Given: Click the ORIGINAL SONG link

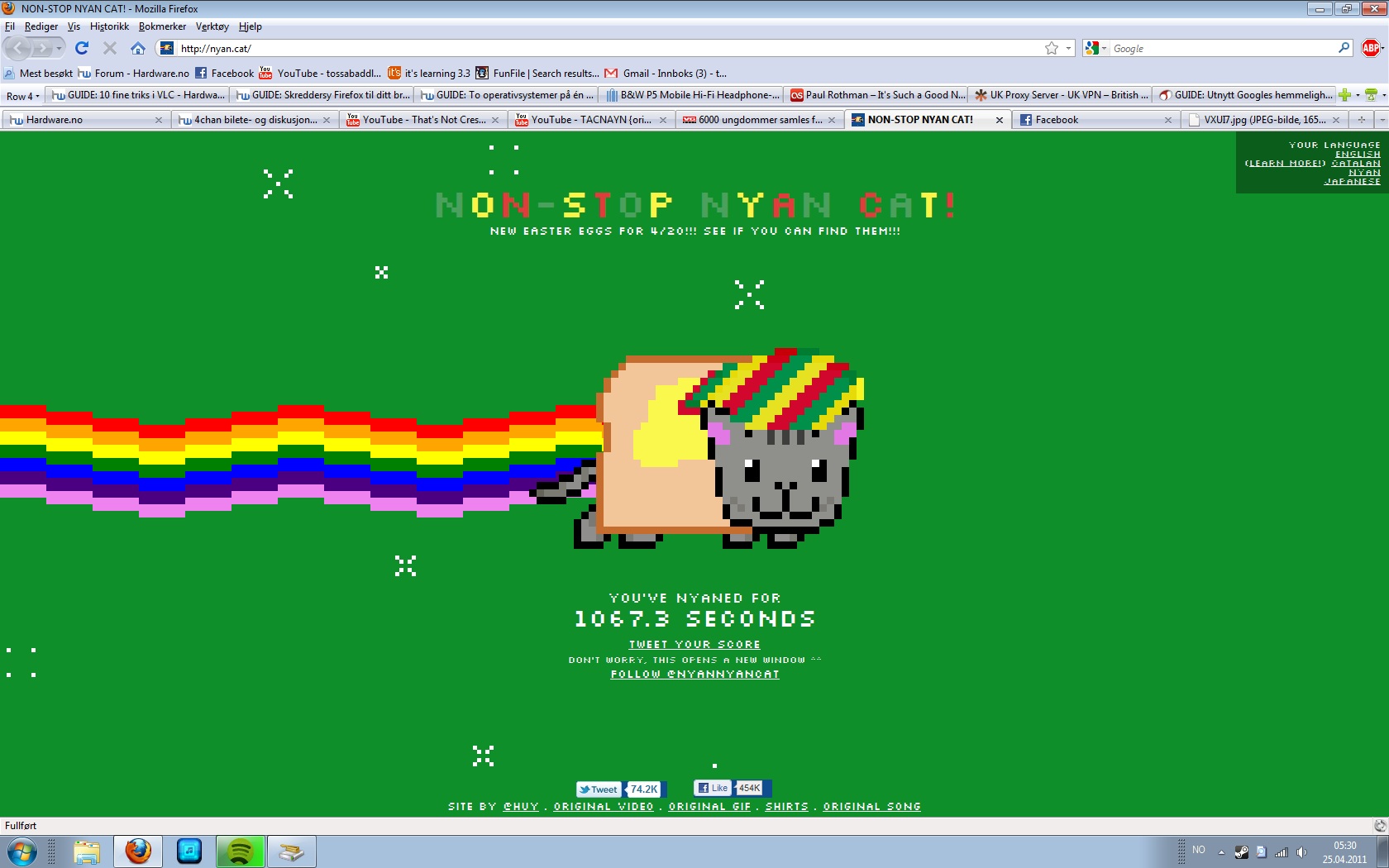Looking at the screenshot, I should (x=871, y=807).
